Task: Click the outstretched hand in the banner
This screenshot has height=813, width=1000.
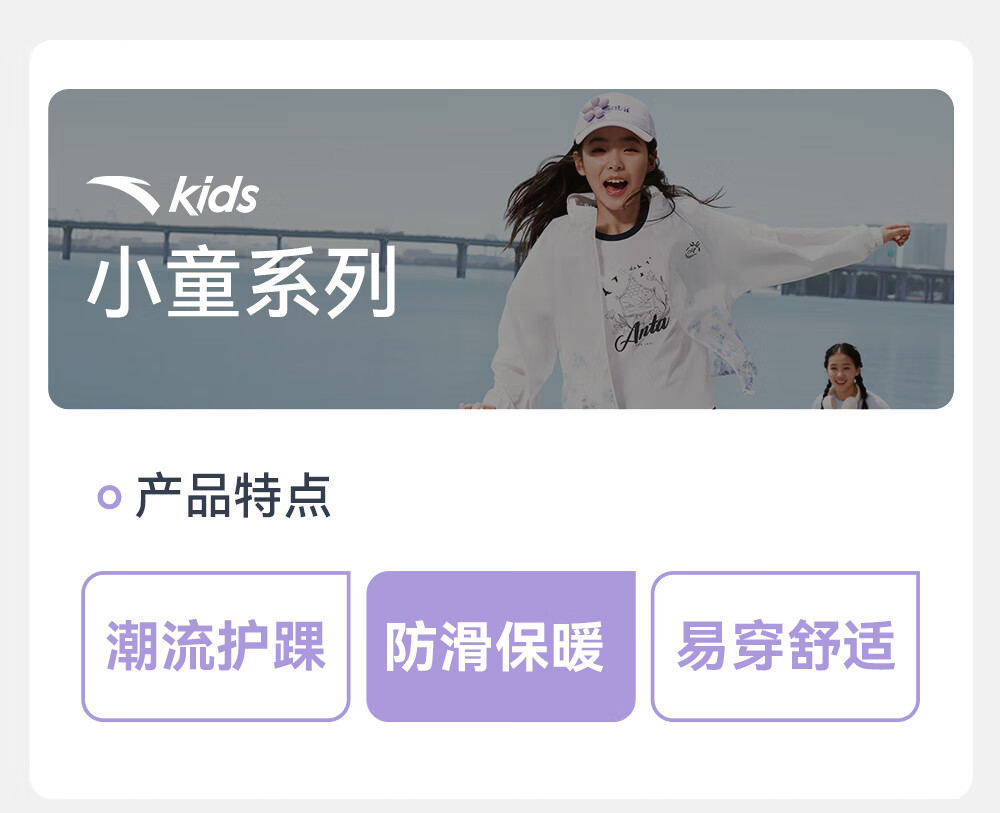Action: (897, 235)
